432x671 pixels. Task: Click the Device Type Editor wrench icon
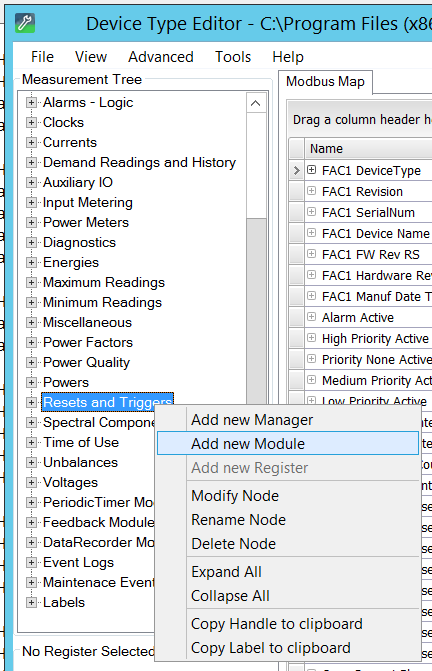point(25,23)
